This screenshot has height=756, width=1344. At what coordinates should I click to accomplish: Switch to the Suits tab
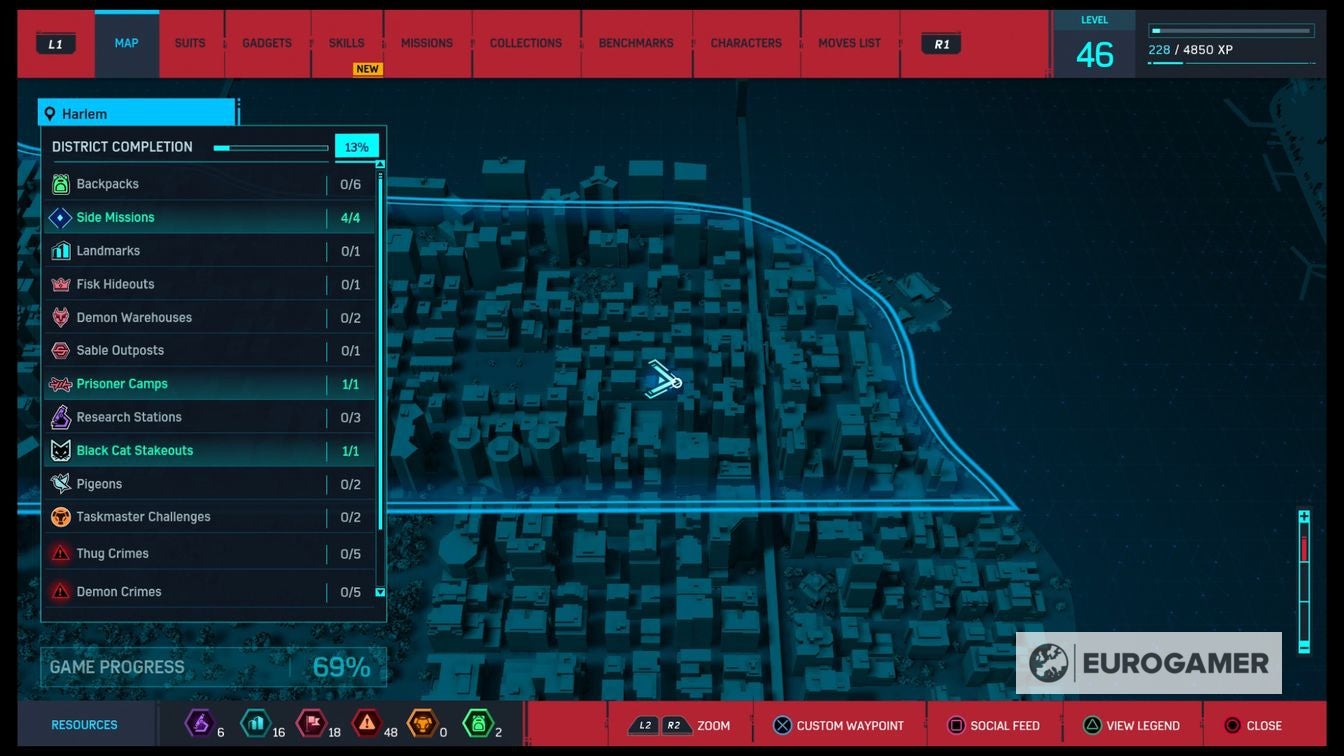click(190, 44)
